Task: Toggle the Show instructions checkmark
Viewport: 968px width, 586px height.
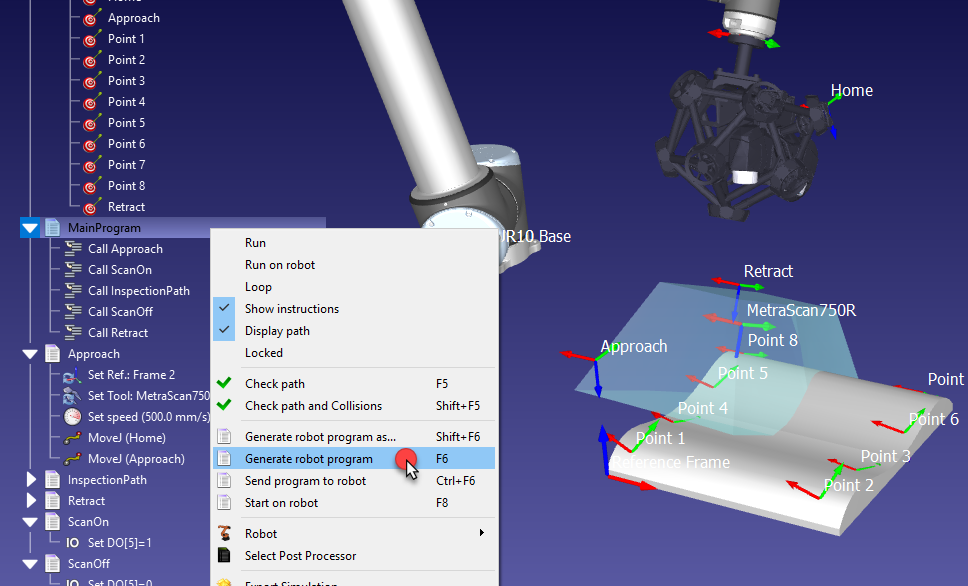Action: pos(225,309)
